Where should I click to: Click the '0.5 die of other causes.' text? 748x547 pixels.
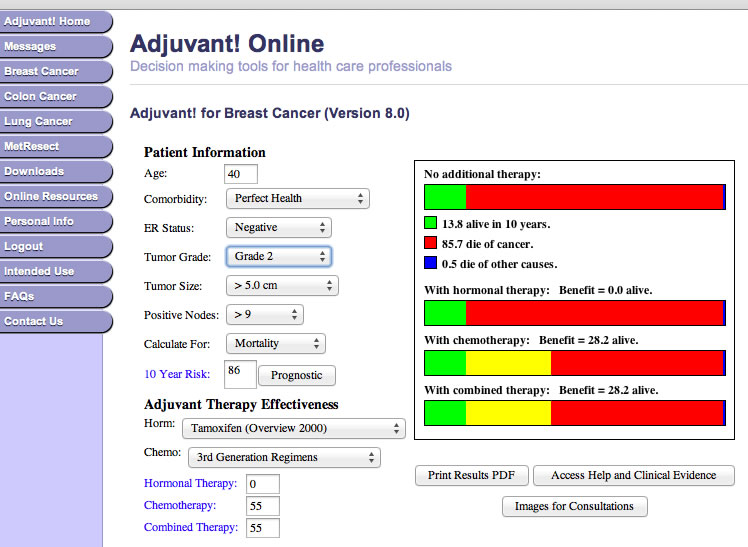[x=499, y=264]
